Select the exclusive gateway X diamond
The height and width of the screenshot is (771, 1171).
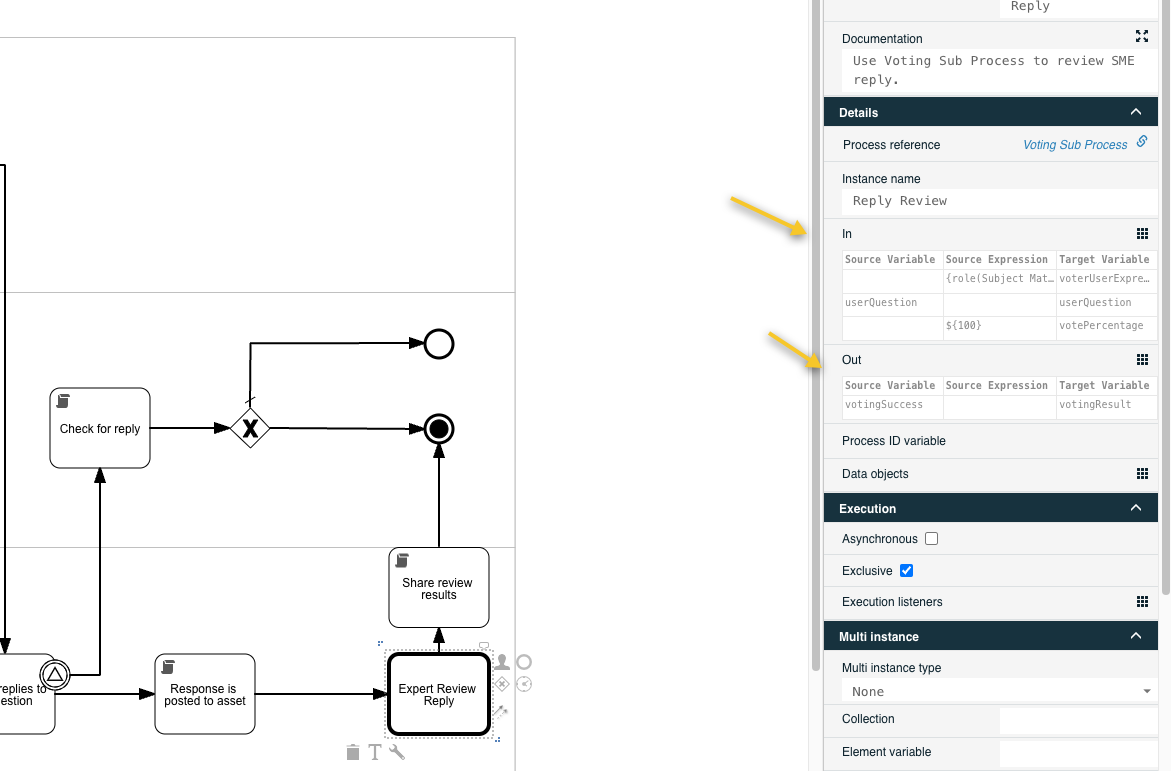pyautogui.click(x=250, y=428)
